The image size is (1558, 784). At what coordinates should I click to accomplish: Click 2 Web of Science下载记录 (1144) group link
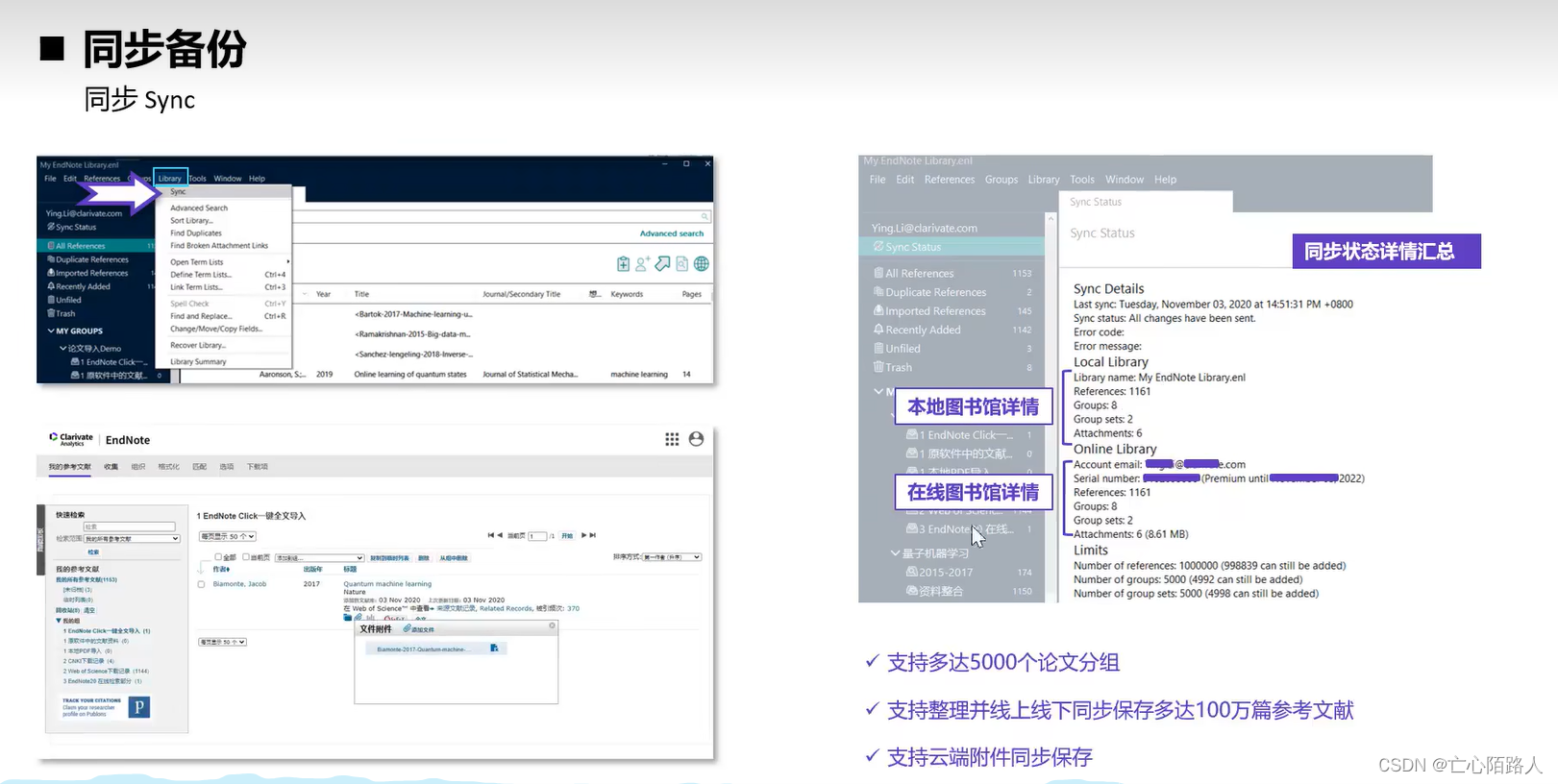106,671
